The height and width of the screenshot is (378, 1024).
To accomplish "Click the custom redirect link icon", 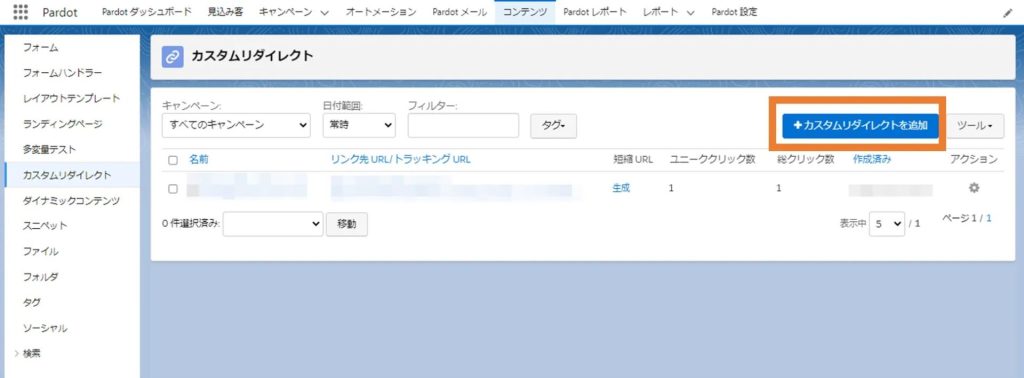I will (x=172, y=57).
